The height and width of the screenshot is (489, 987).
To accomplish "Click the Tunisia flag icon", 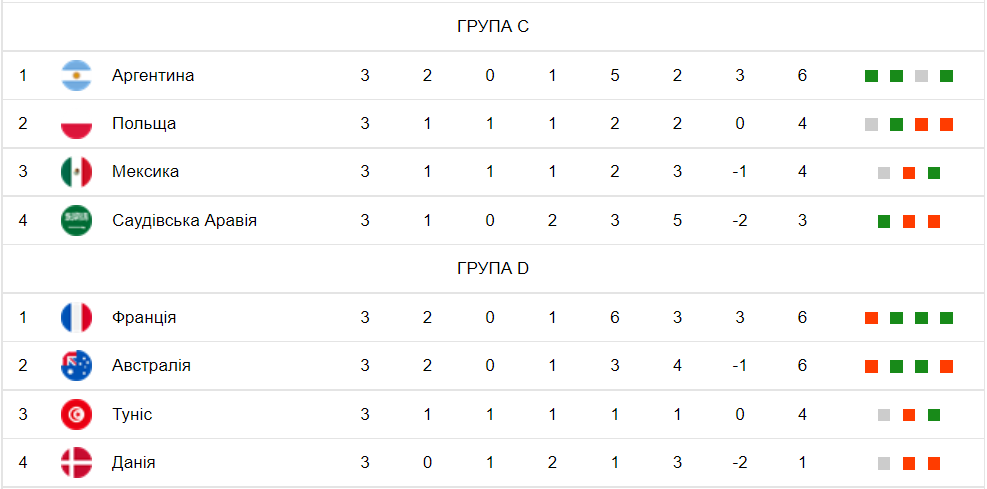I will click(x=77, y=414).
